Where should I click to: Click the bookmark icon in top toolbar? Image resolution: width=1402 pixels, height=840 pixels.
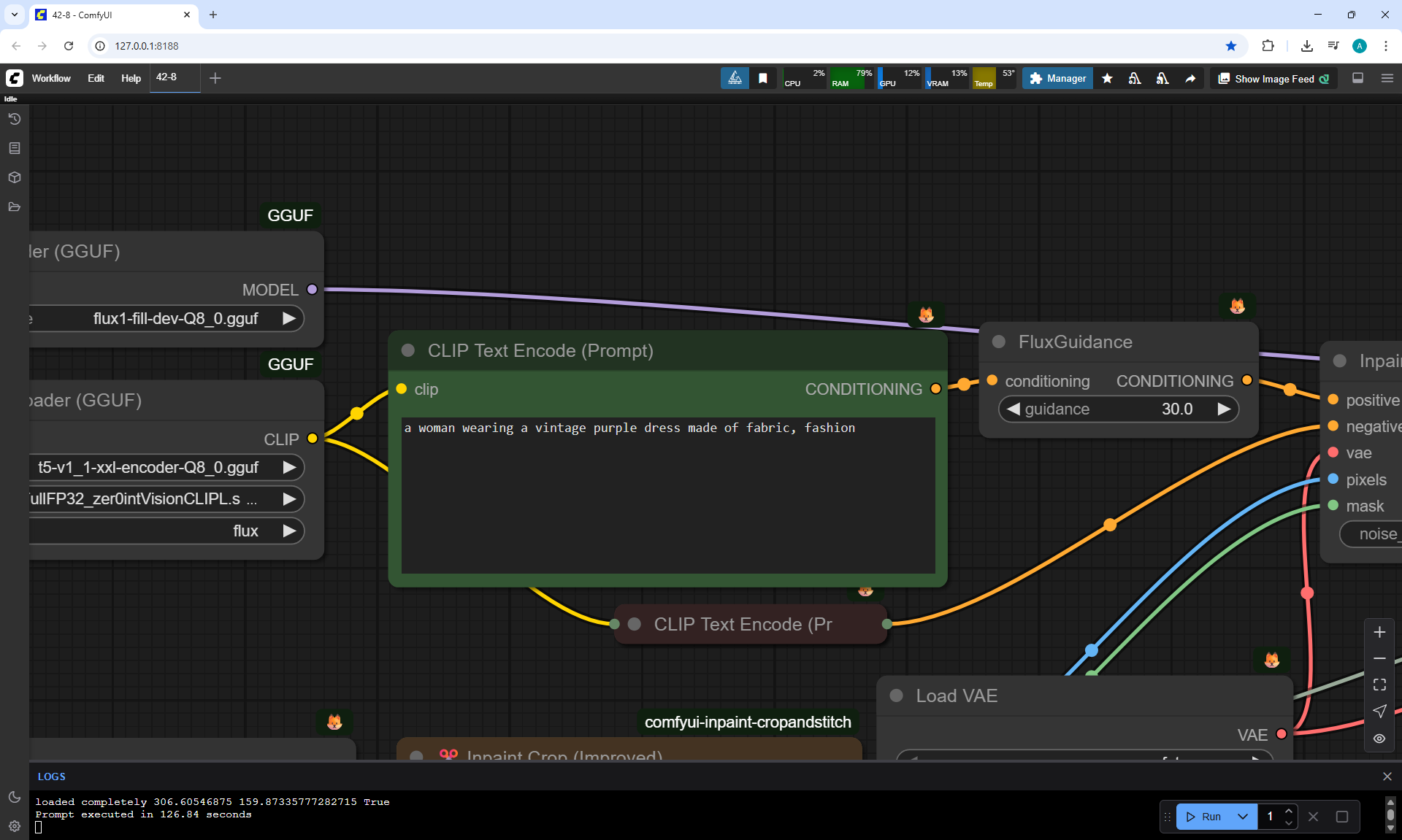coord(763,78)
